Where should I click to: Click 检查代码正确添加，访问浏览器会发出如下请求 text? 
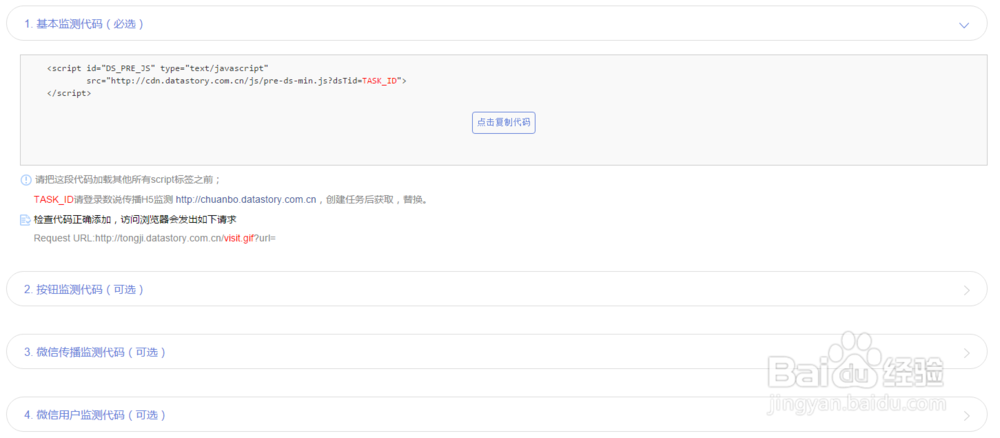(x=136, y=220)
